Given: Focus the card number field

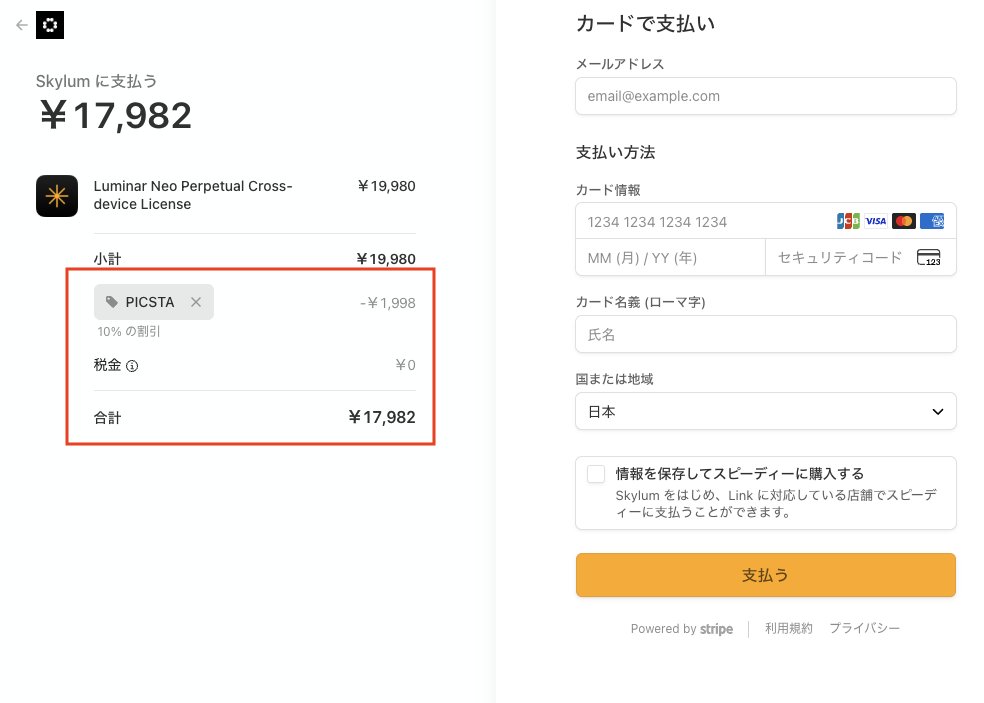Looking at the screenshot, I should coord(700,221).
